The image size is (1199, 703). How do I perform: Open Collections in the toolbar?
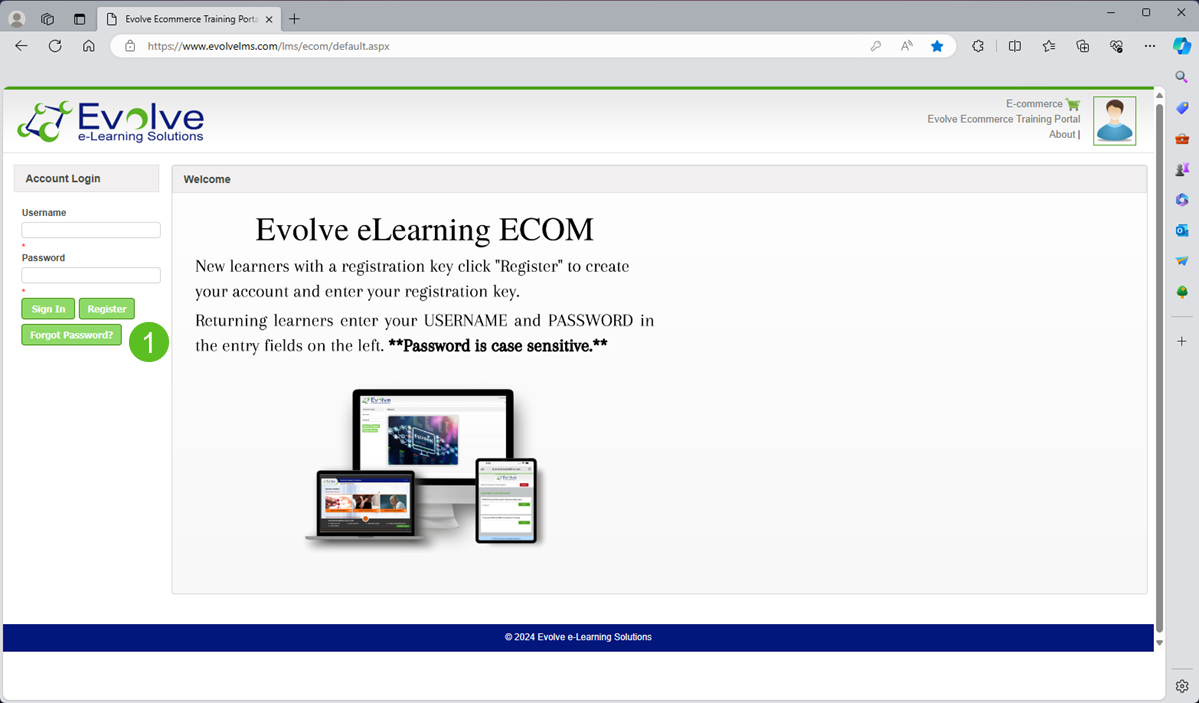click(x=1082, y=45)
